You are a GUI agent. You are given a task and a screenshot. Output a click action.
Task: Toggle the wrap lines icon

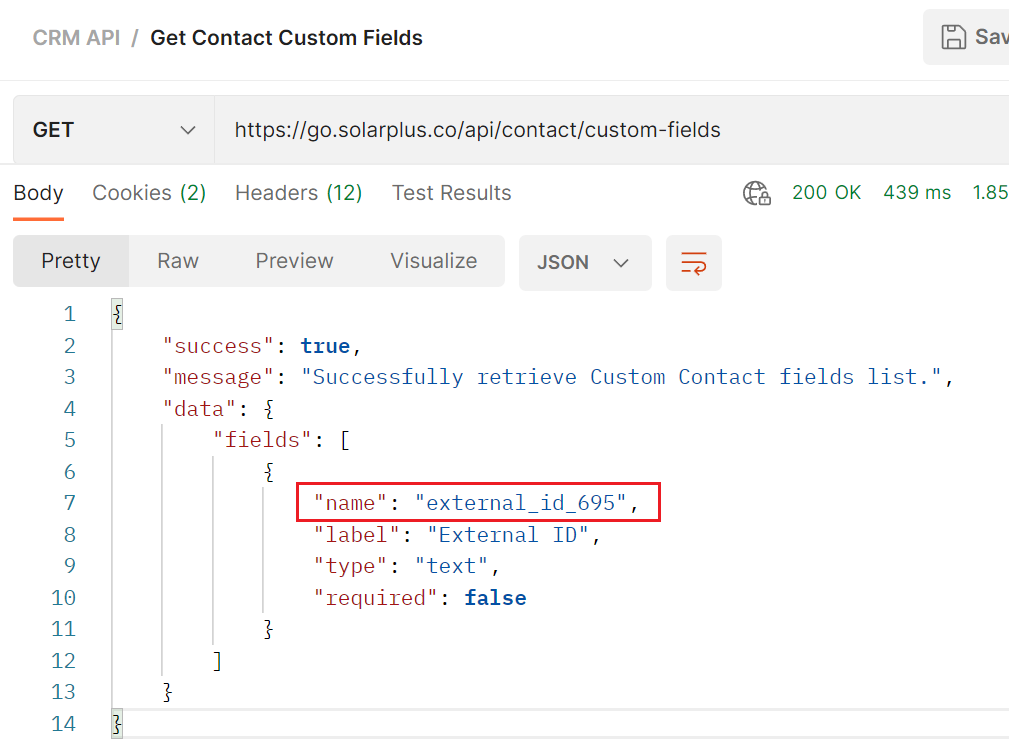point(693,263)
